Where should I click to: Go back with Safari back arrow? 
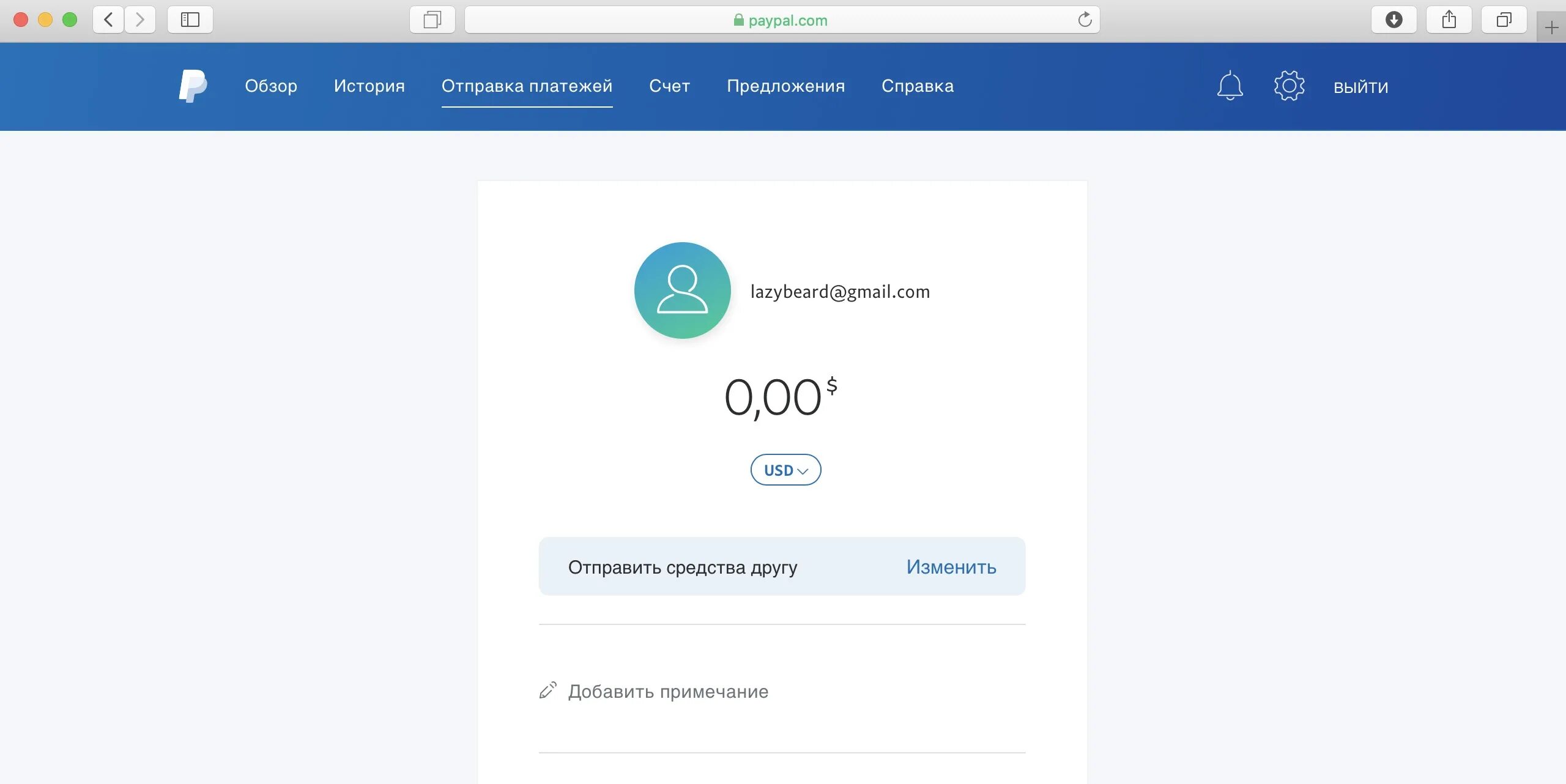tap(108, 20)
